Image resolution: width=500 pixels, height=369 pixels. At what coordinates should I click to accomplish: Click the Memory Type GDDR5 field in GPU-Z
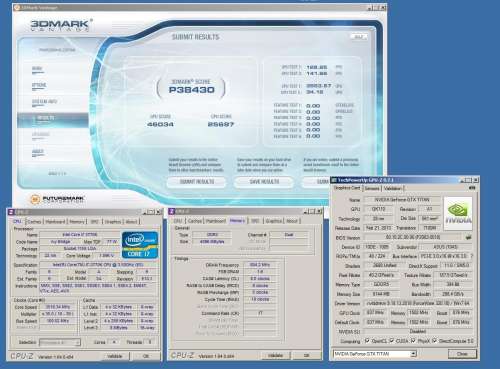381,284
